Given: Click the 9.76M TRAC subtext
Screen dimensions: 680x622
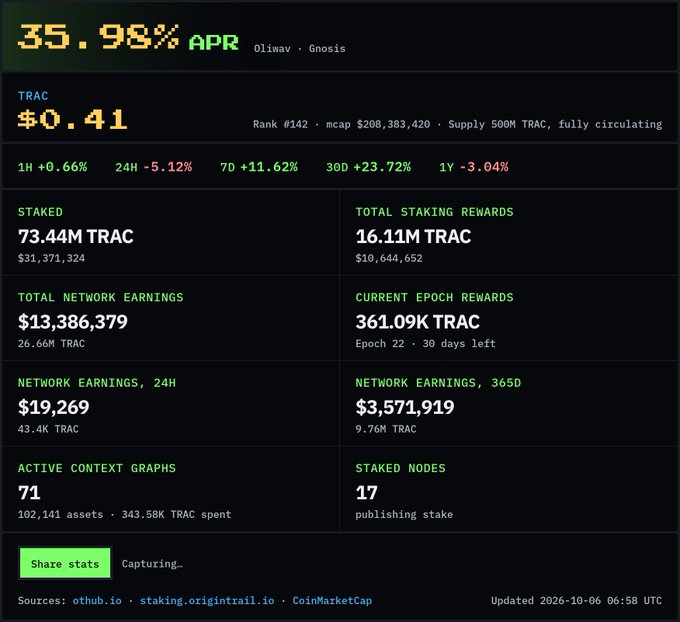Looking at the screenshot, I should point(386,429).
